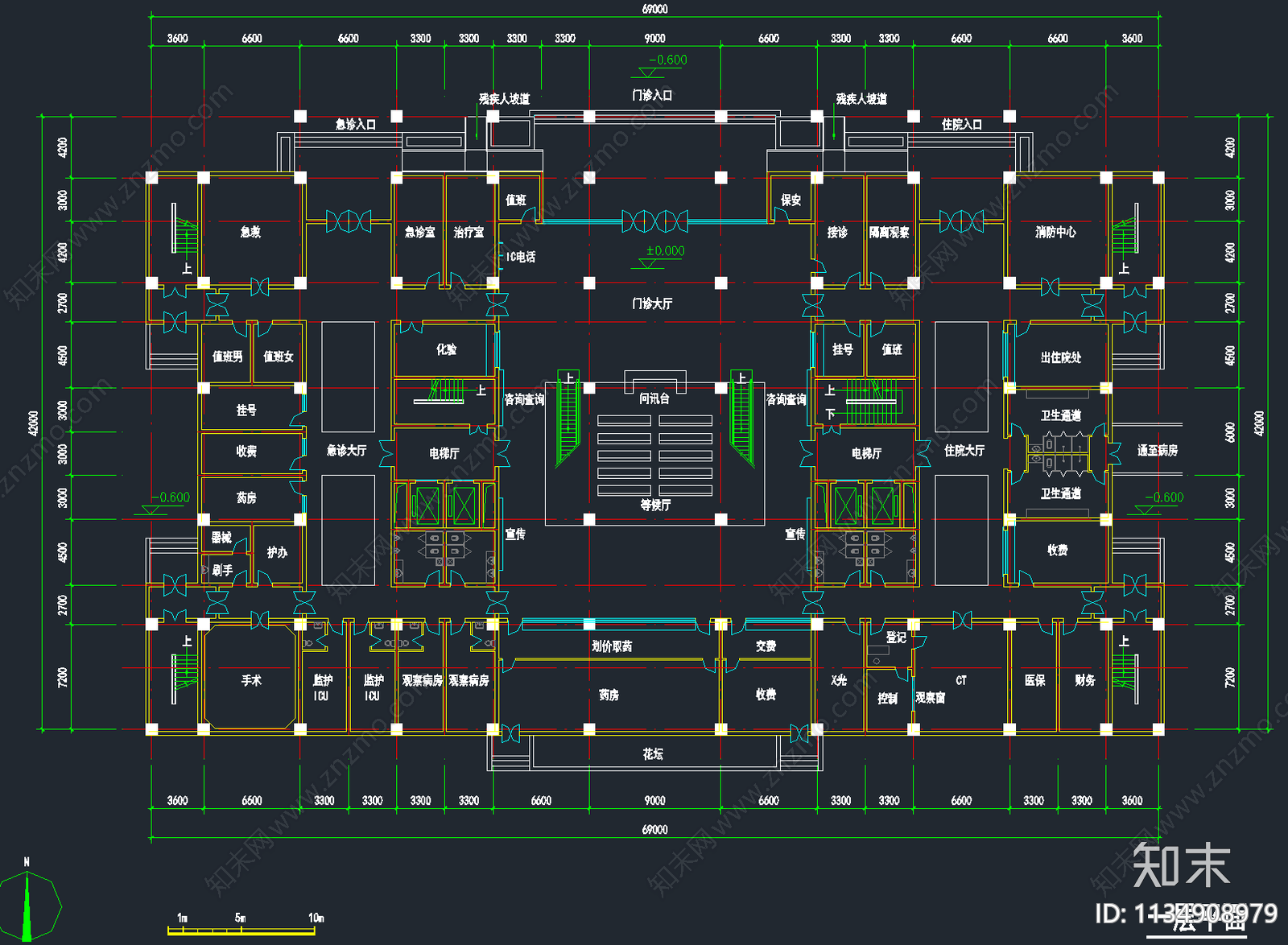Screen dimensions: 1288x945
Task: Click the 急救 room label
Action: [250, 232]
